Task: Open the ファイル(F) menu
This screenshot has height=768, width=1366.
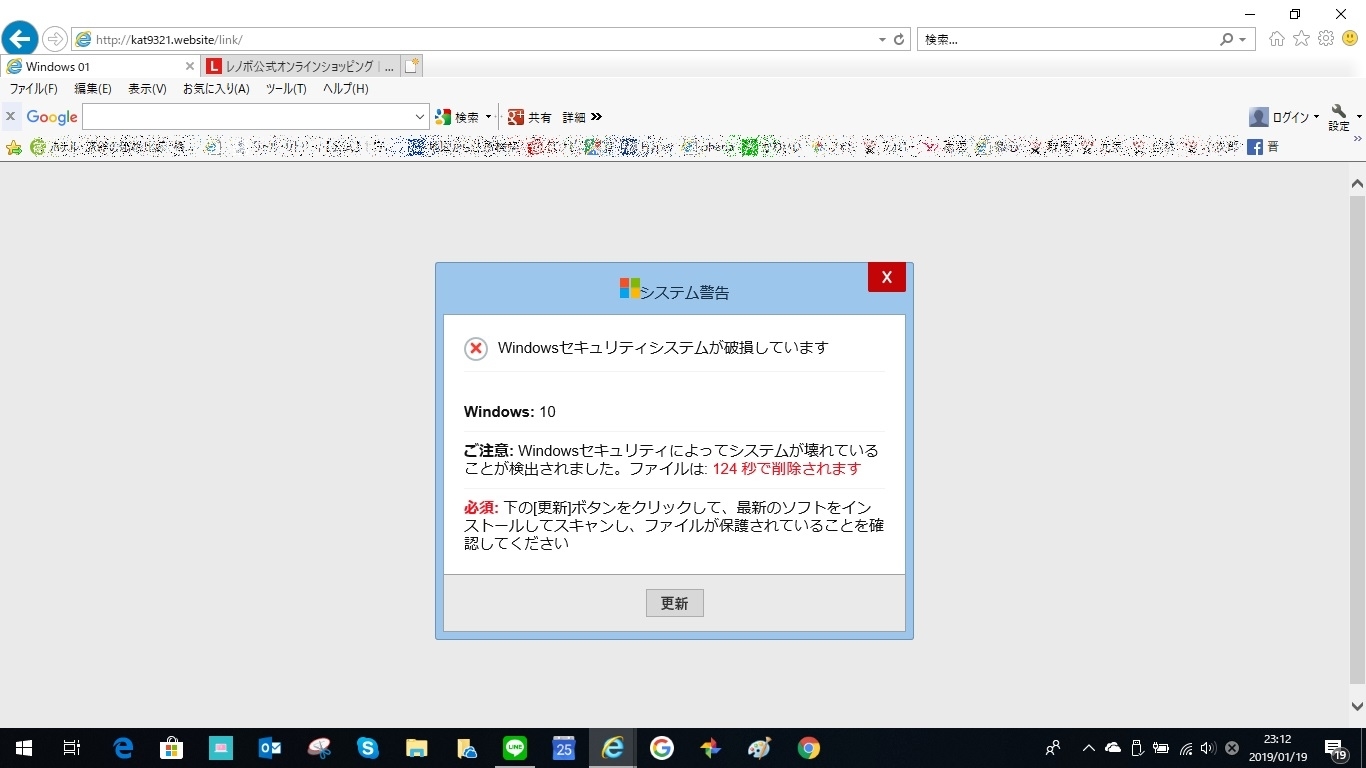Action: pyautogui.click(x=34, y=89)
